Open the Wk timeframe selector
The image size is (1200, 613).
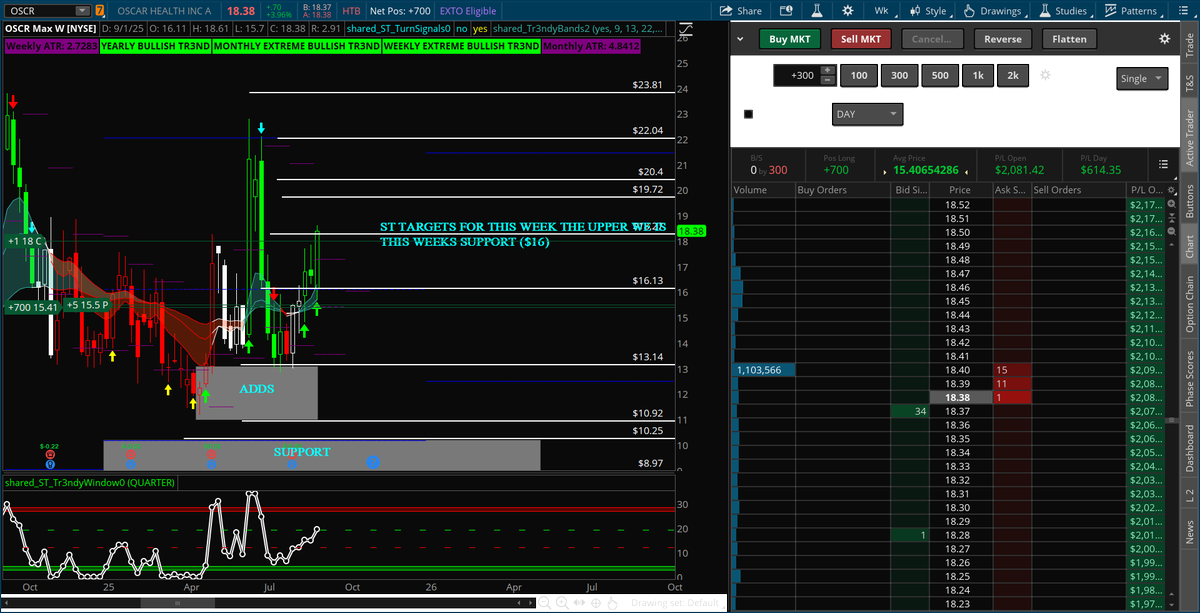click(881, 11)
